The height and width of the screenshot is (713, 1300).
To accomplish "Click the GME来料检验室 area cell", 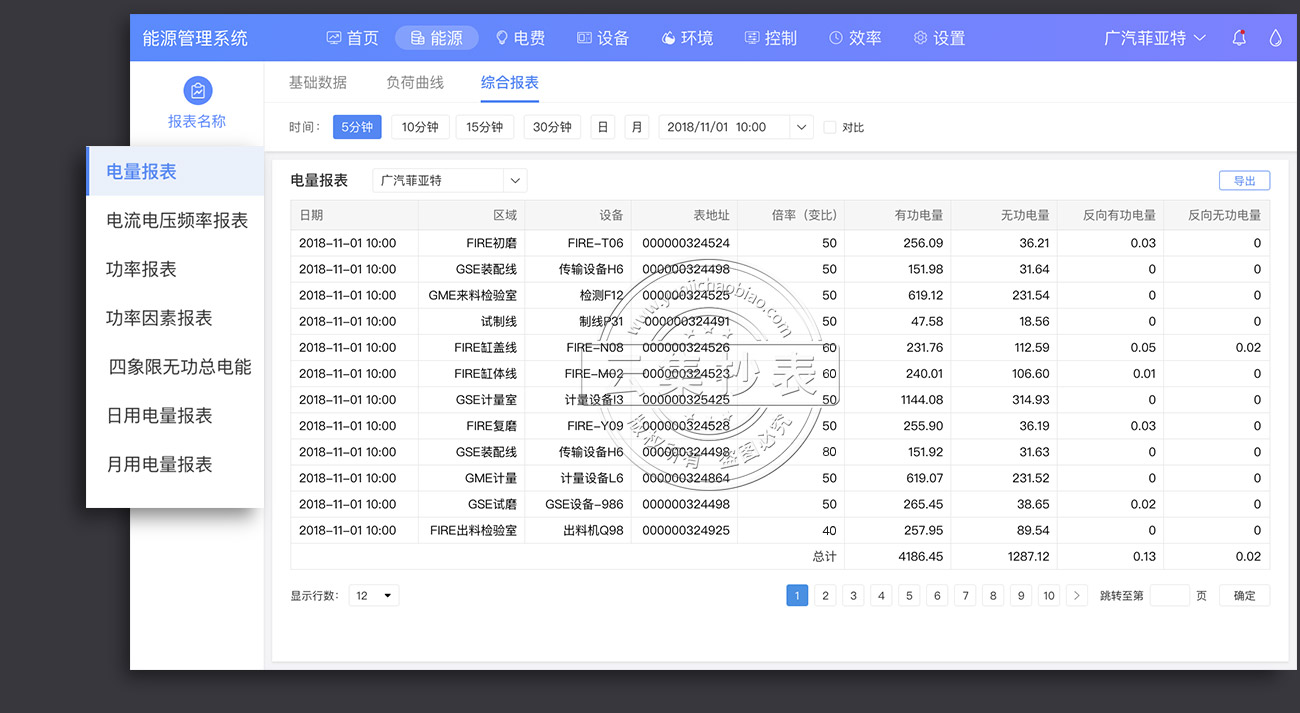I will click(x=472, y=295).
